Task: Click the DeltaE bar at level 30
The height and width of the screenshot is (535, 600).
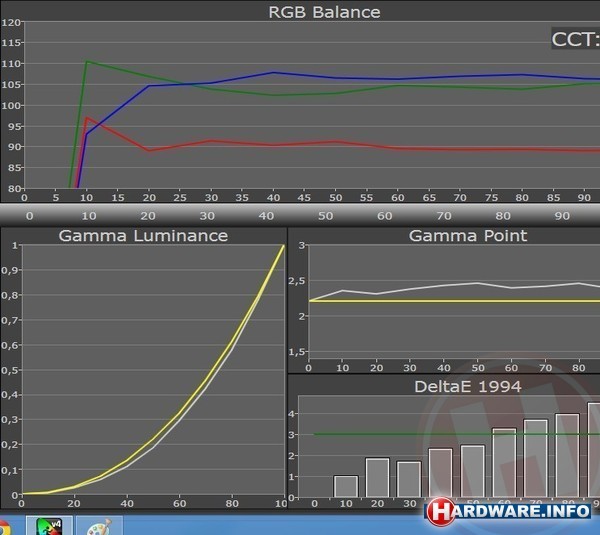Action: (409, 480)
